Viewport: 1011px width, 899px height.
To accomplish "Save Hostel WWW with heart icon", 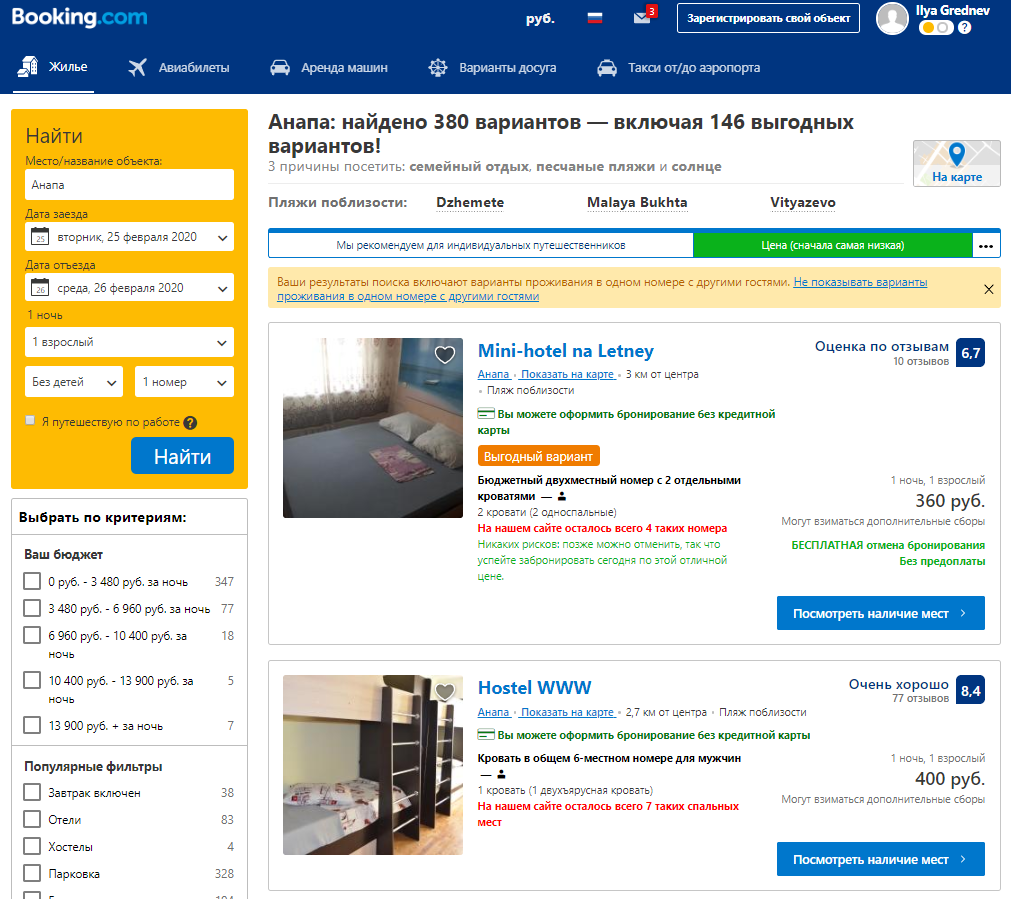I will pos(445,691).
